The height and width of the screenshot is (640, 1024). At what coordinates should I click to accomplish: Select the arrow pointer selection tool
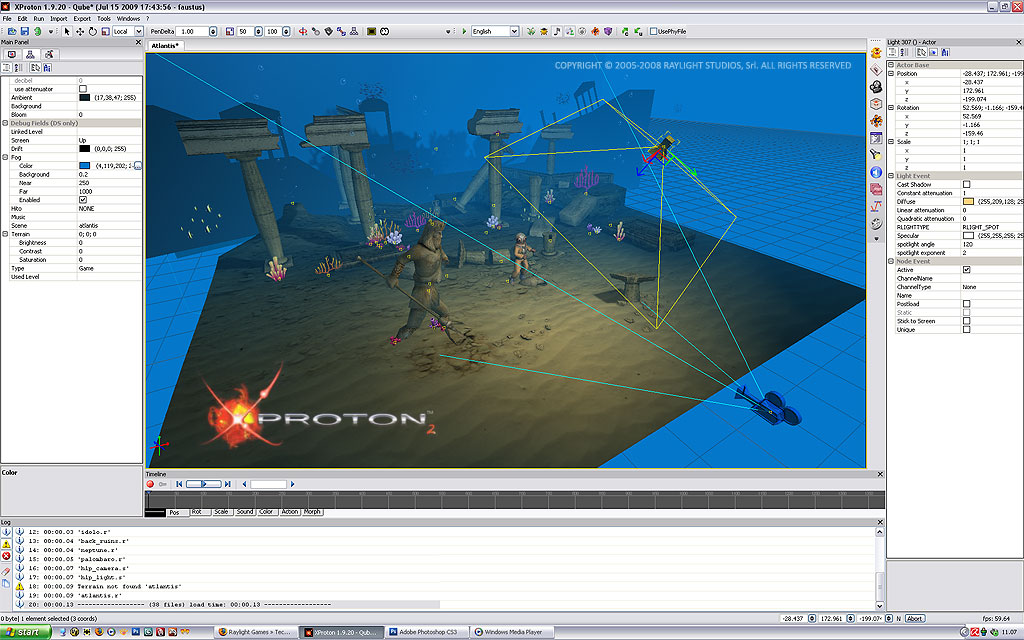click(x=67, y=31)
